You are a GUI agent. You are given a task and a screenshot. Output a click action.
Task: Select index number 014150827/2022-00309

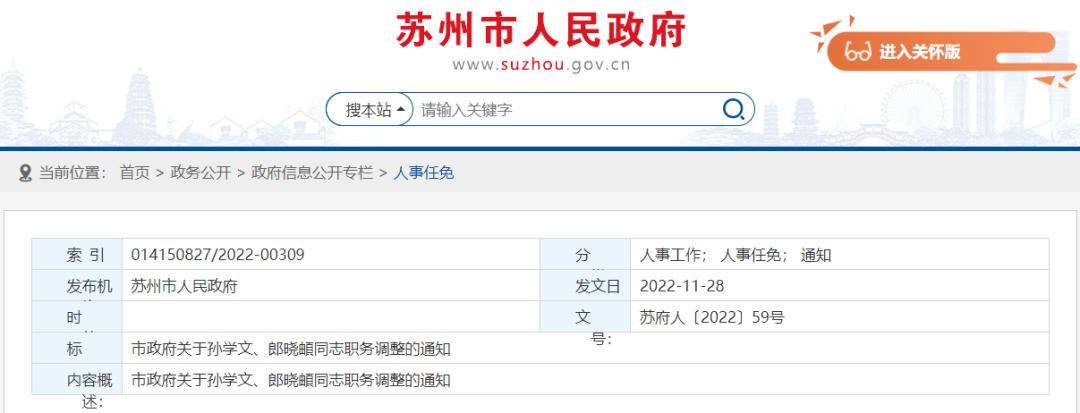tap(218, 255)
